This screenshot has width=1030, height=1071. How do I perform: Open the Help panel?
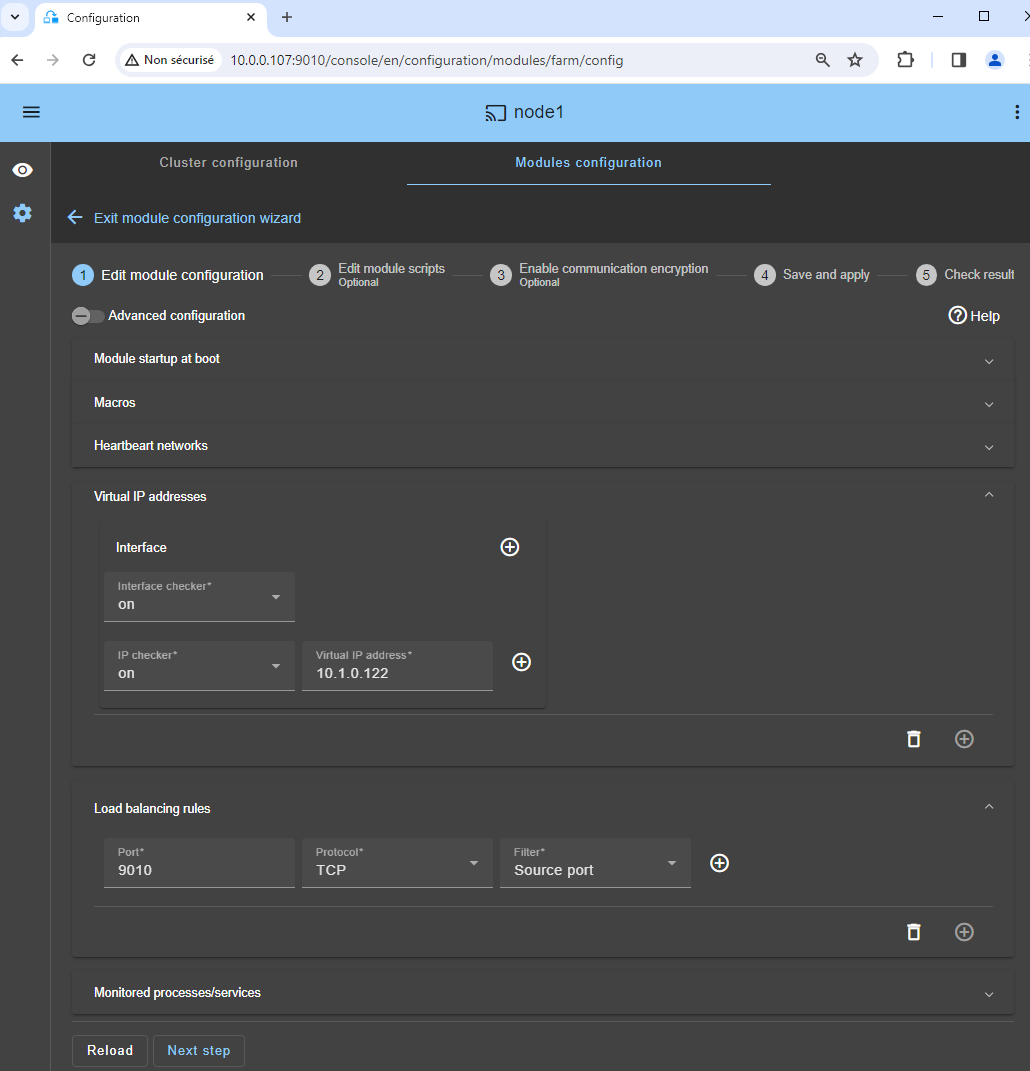973,315
